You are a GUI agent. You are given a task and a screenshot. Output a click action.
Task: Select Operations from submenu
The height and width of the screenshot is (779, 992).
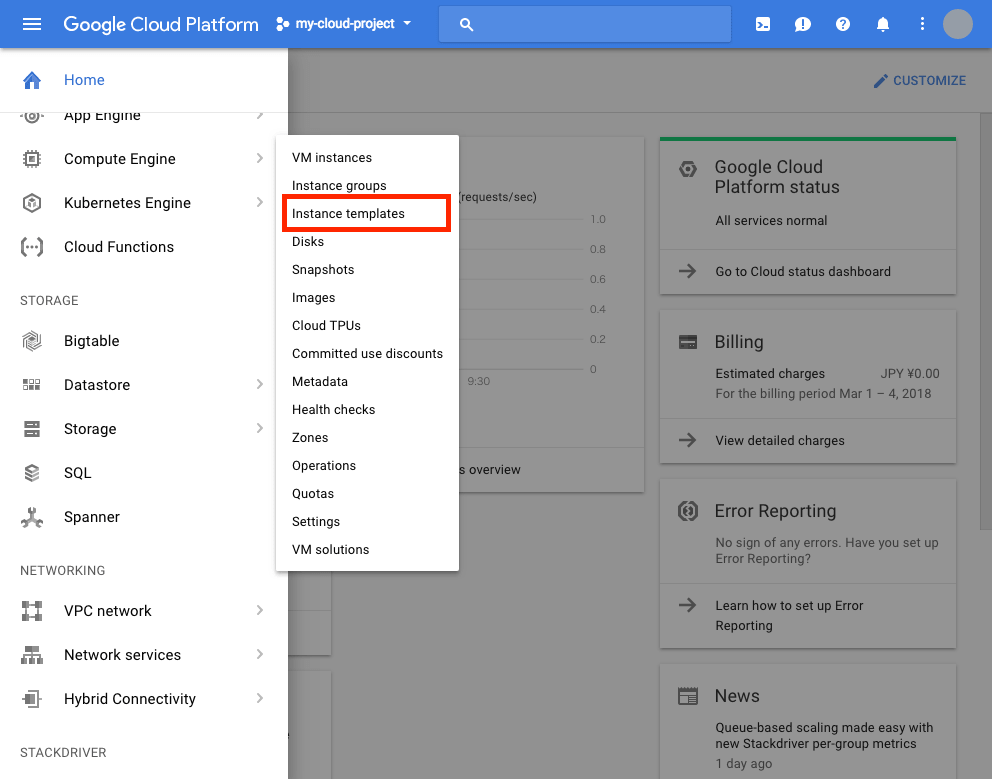(x=367, y=465)
